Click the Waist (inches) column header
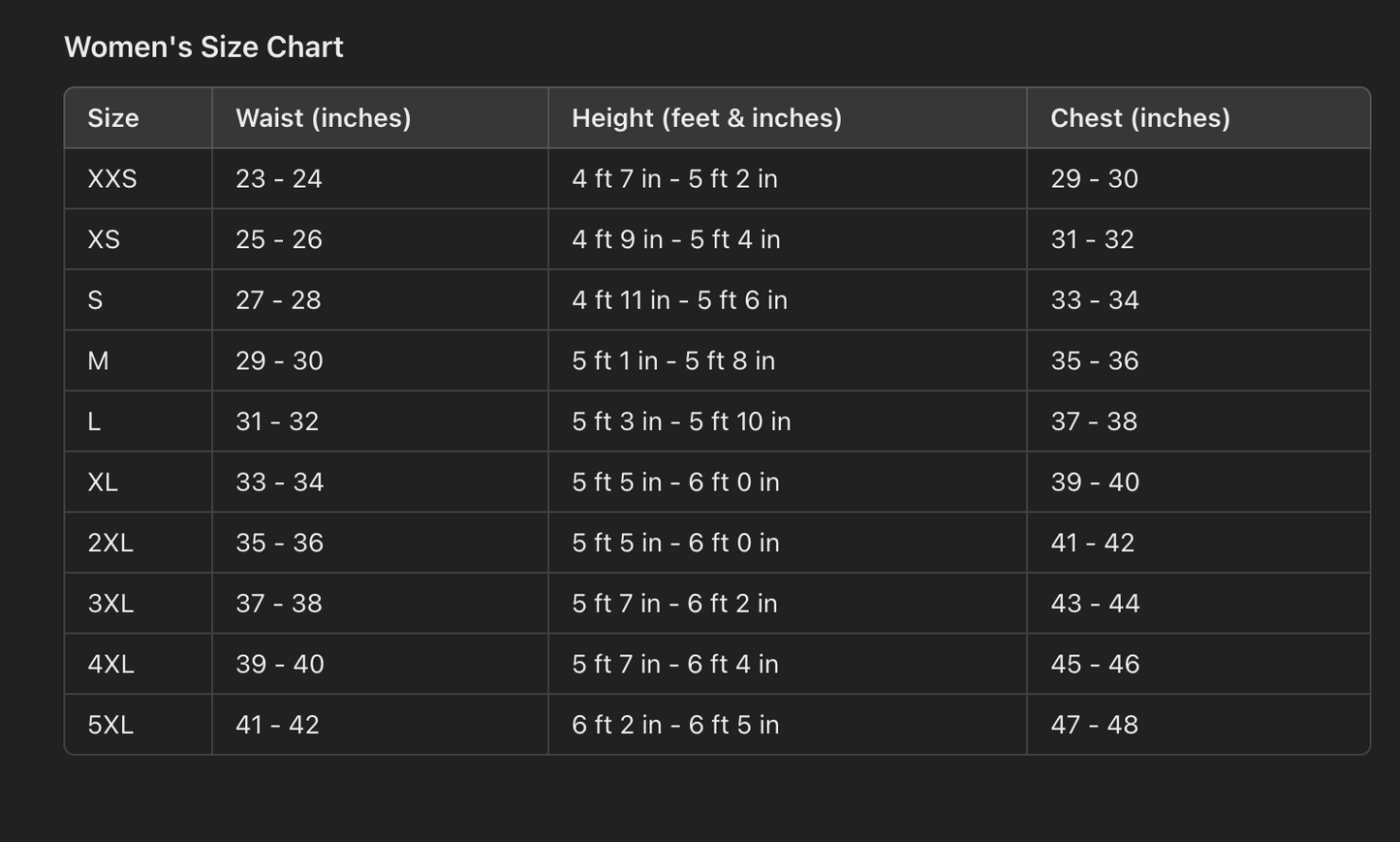The width and height of the screenshot is (1400, 842). coord(323,118)
